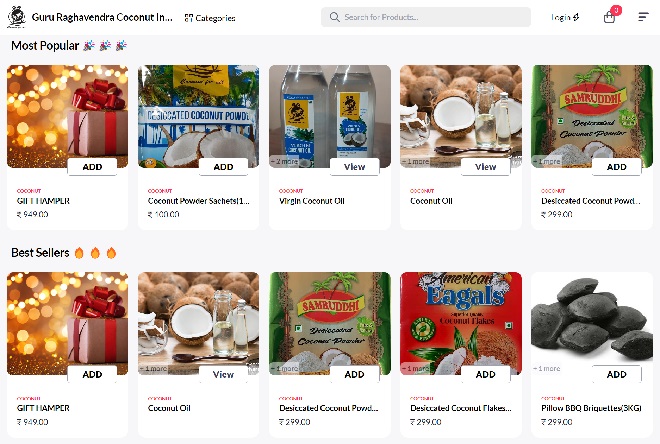Add Pillow BBQ Briquettes to cart
This screenshot has width=660, height=444.
pyautogui.click(x=616, y=374)
